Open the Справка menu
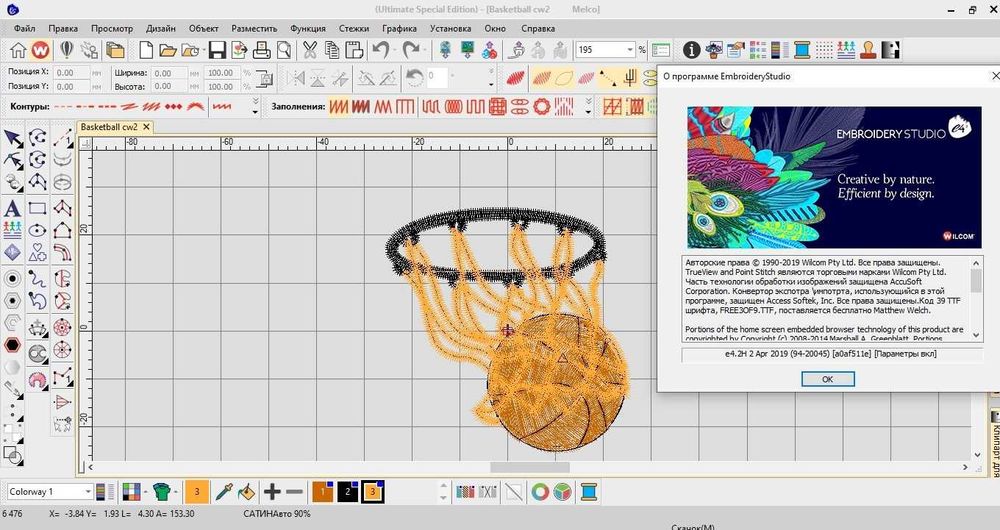The width and height of the screenshot is (1000, 530). [x=538, y=28]
